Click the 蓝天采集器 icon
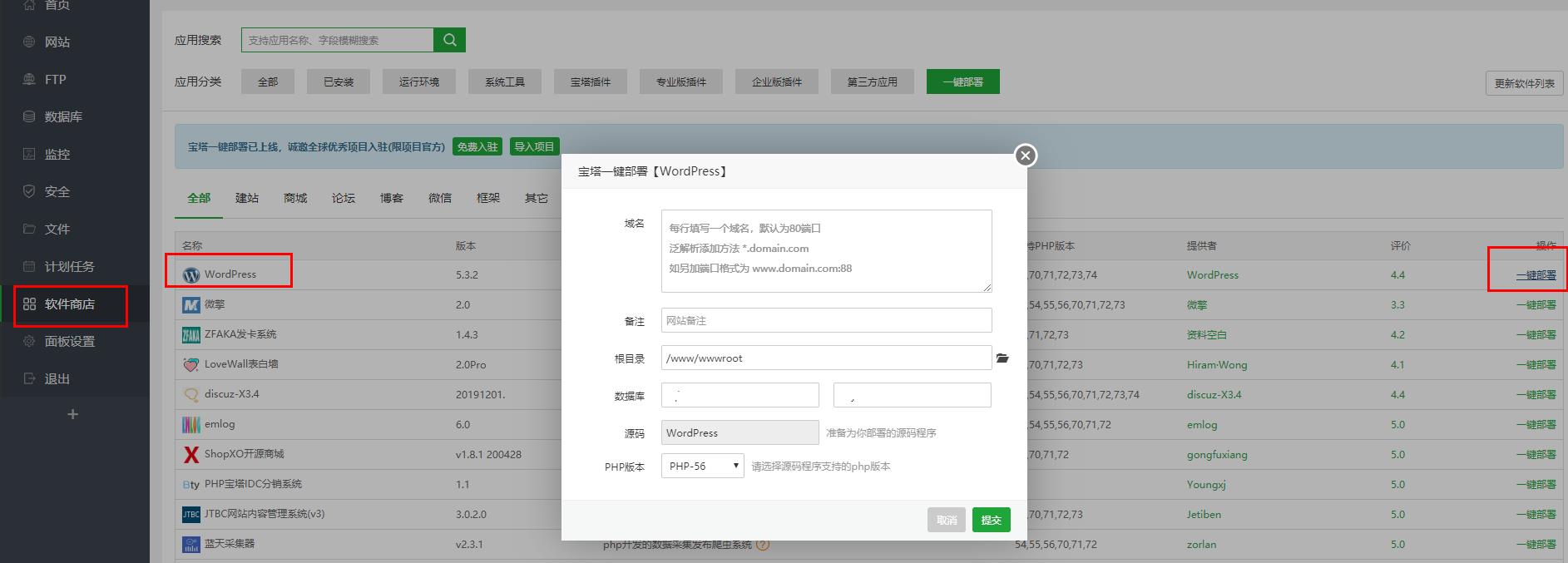The width and height of the screenshot is (1568, 563). click(x=191, y=544)
